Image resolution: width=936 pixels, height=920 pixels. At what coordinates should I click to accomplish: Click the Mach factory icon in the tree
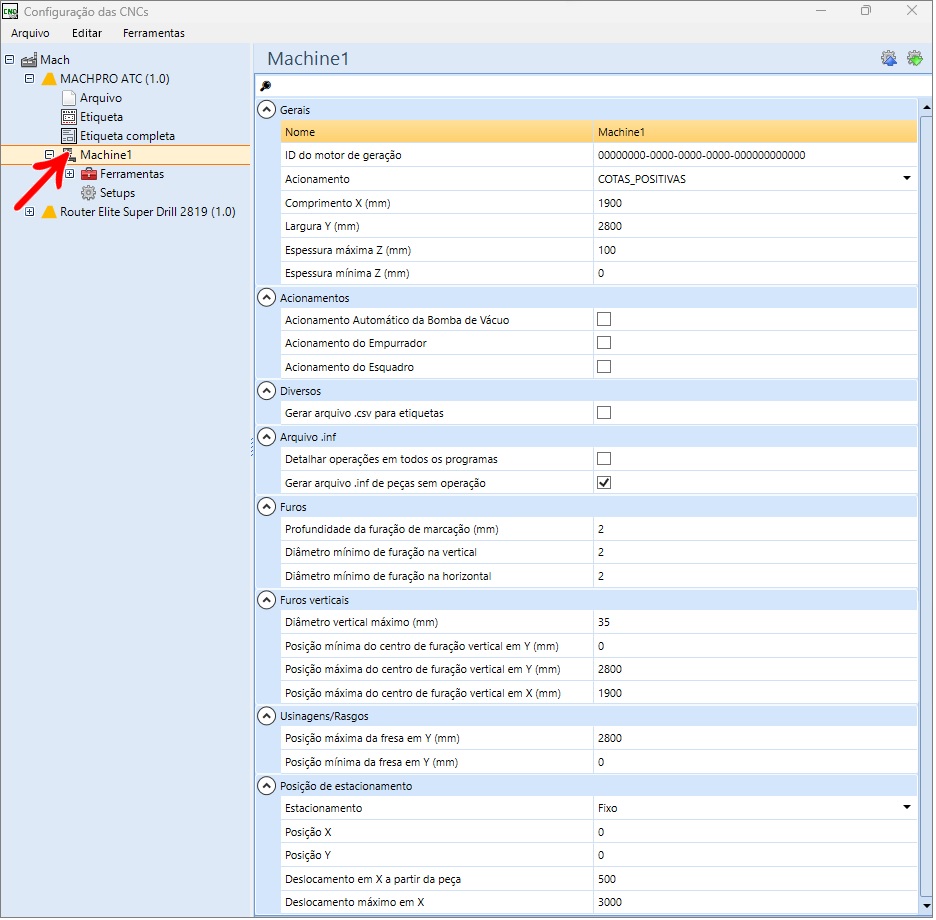(29, 60)
